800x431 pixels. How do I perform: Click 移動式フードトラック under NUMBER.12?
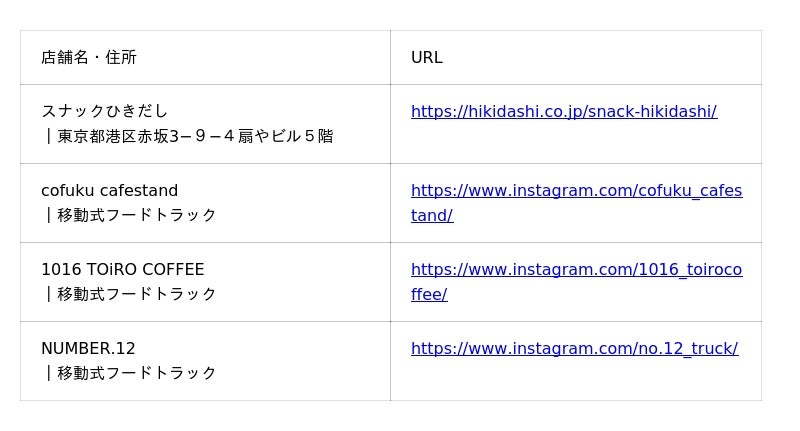pos(136,373)
